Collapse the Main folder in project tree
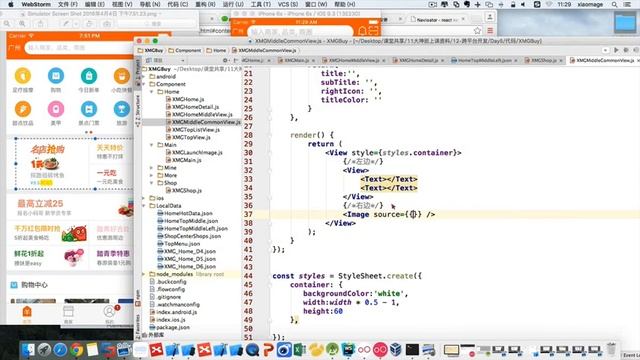 coord(151,145)
